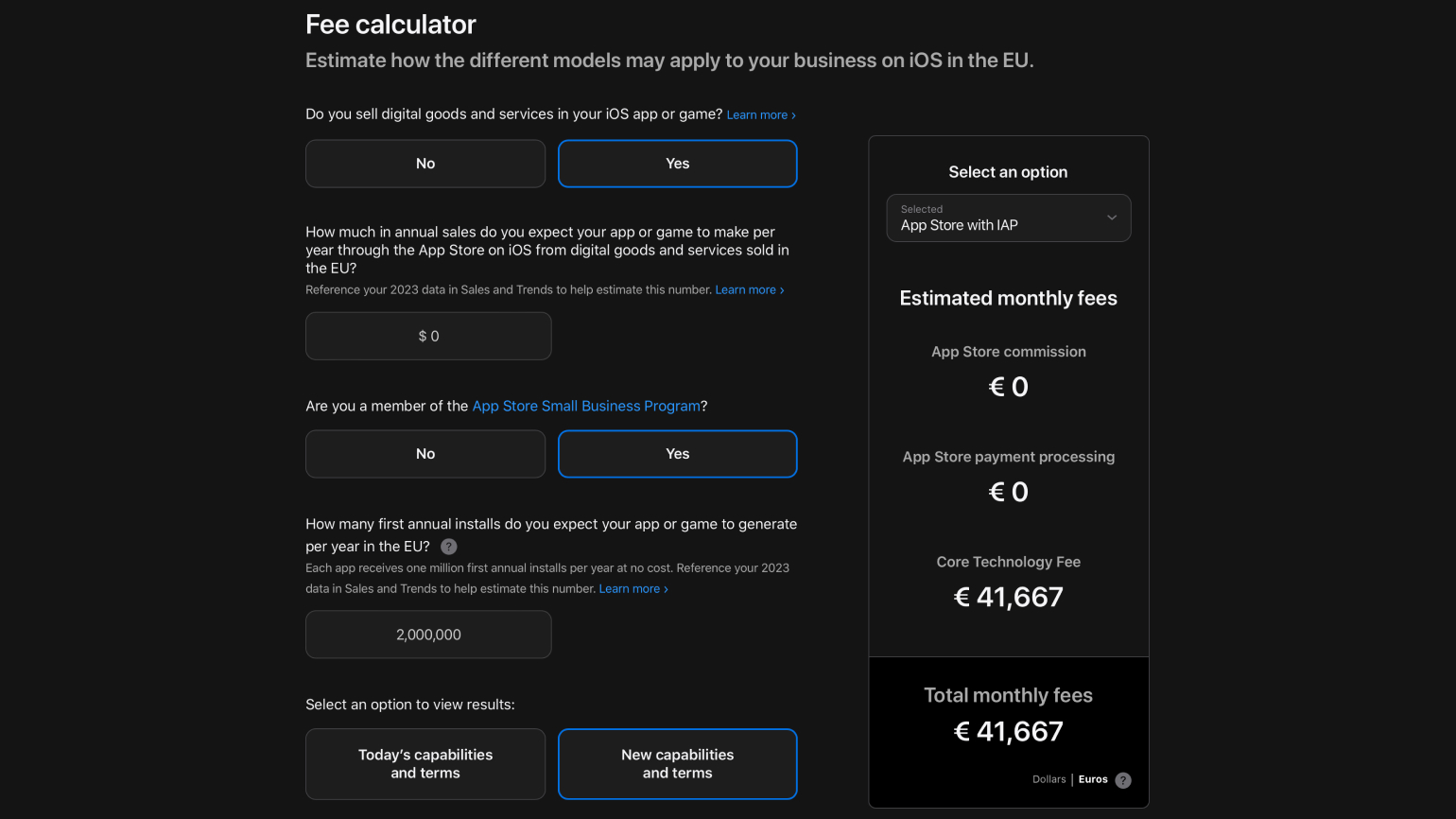Switch currency display to Dollars
This screenshot has height=819, width=1456.
1049,779
